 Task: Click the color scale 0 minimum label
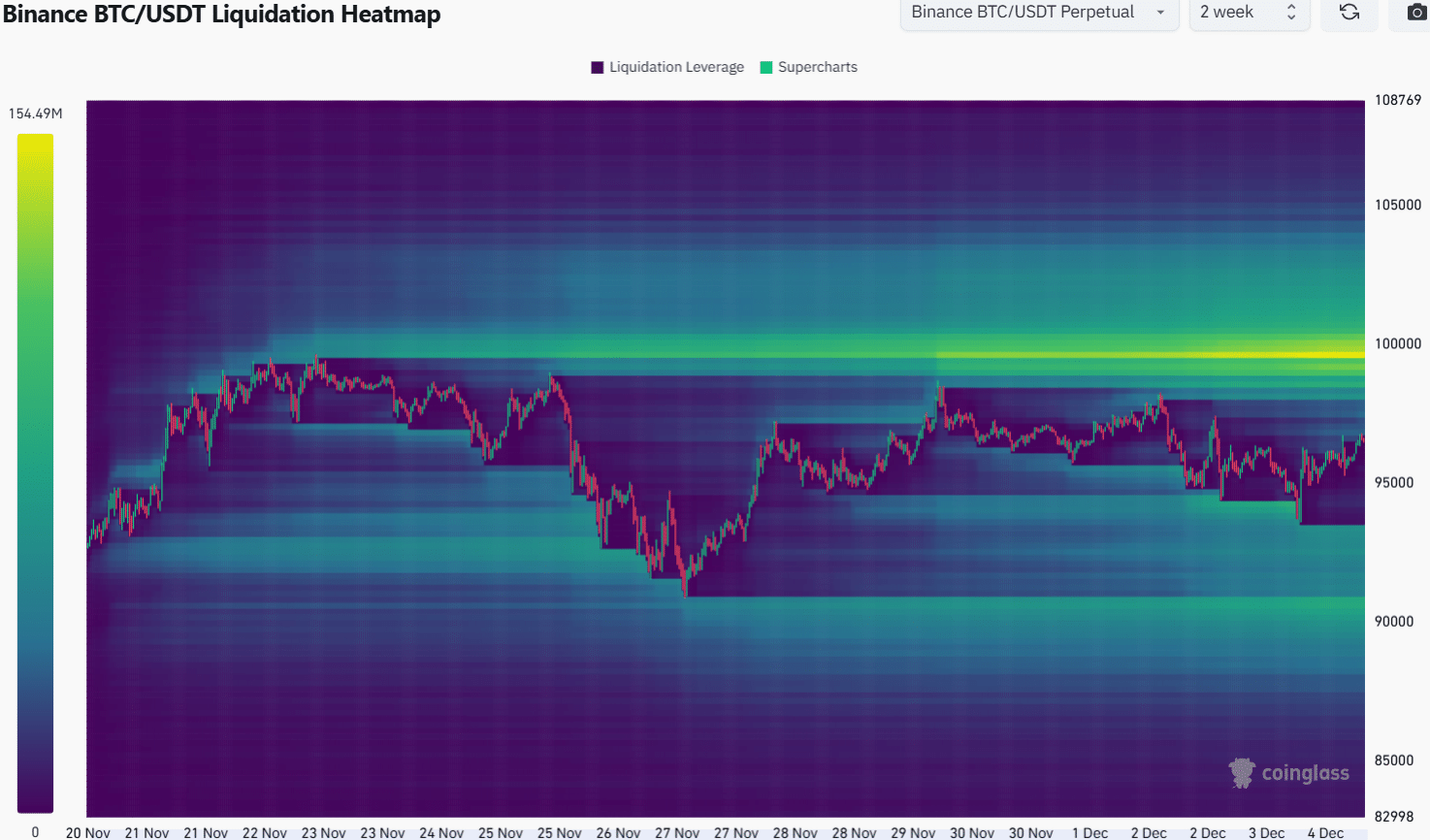(x=35, y=831)
